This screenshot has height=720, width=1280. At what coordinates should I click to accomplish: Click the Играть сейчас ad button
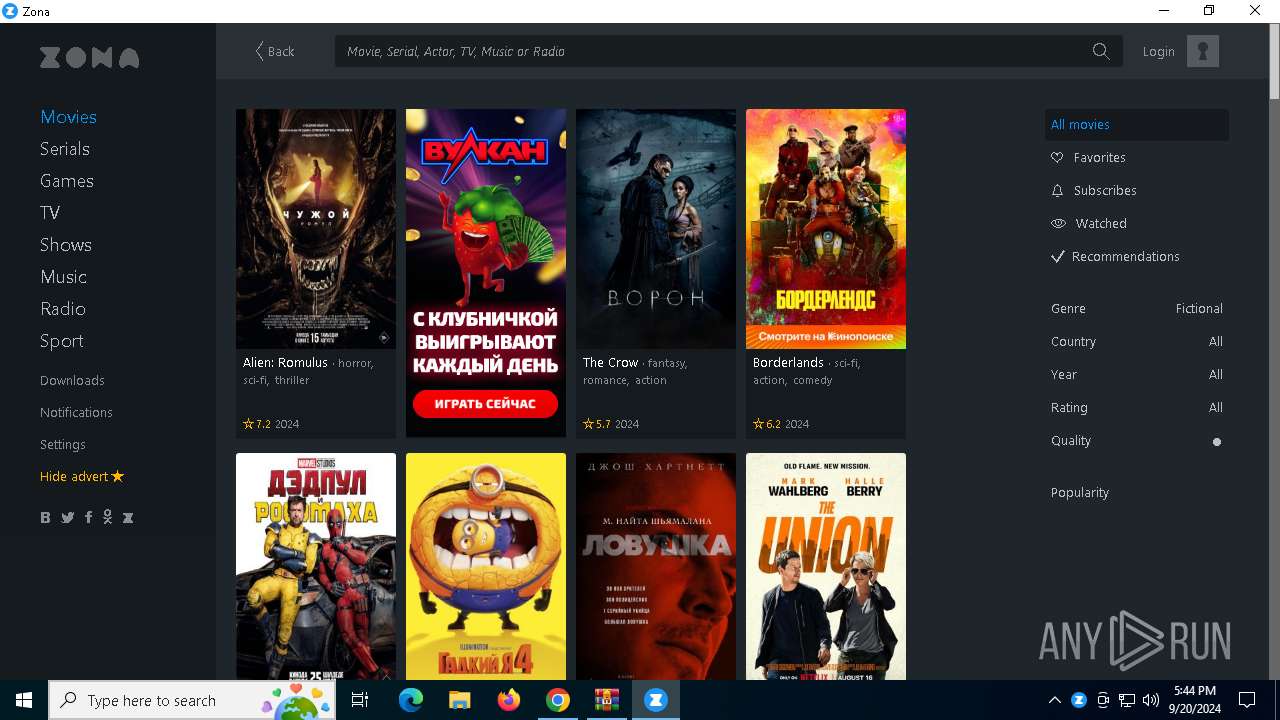click(486, 404)
